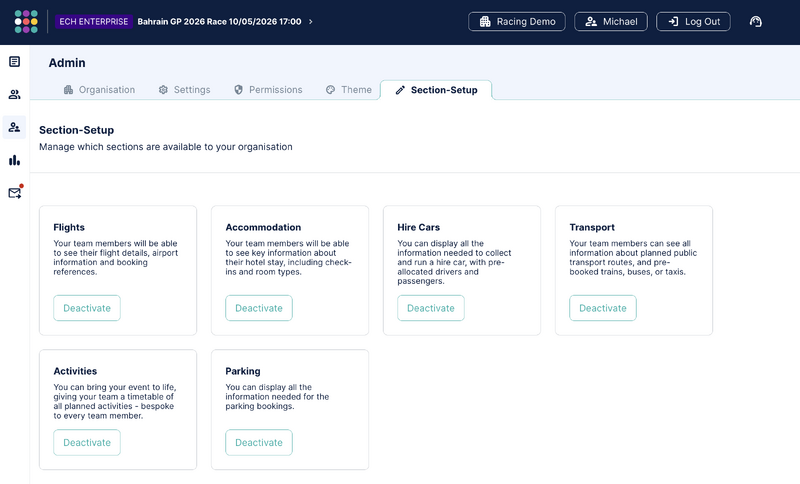Viewport: 800px width, 484px height.
Task: Click the colorful dots app logo
Action: point(26,21)
